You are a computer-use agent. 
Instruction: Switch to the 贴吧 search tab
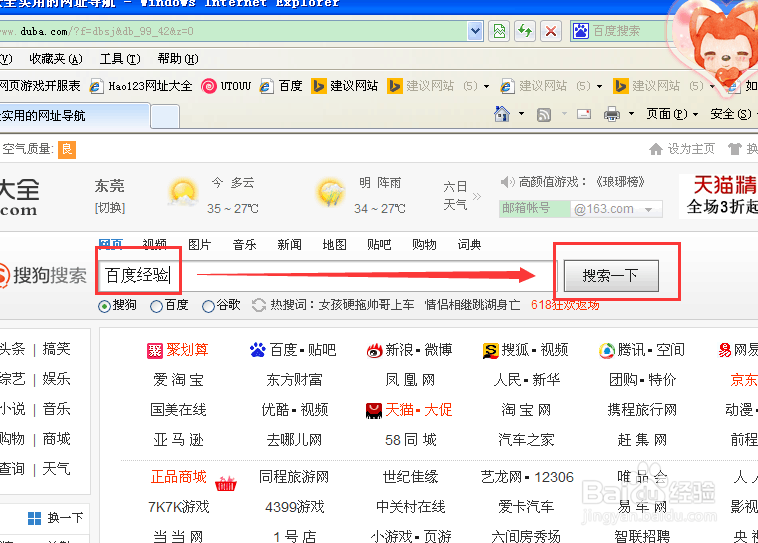point(379,245)
